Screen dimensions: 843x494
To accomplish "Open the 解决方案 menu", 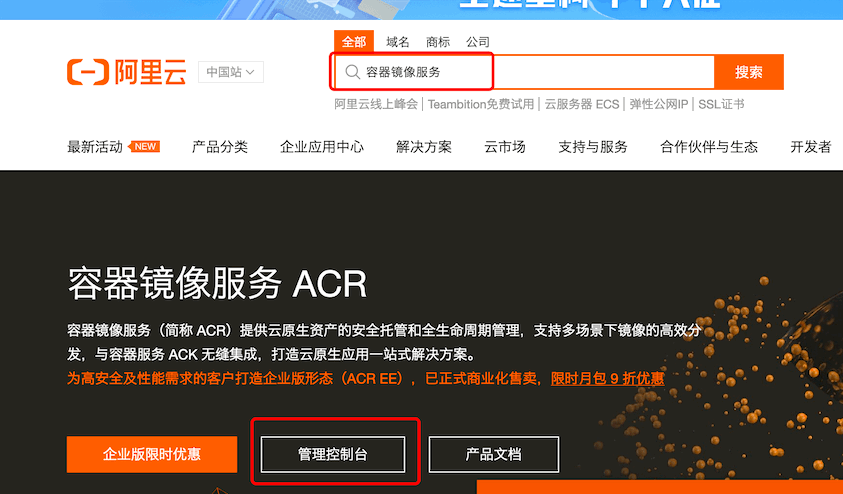I will tap(424, 147).
